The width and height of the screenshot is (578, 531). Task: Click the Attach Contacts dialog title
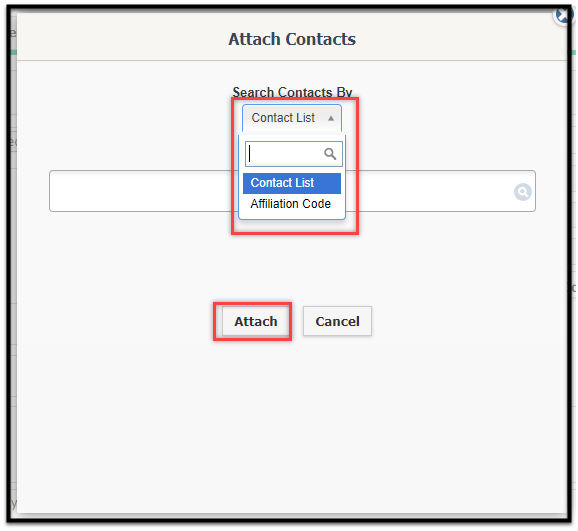(x=292, y=39)
